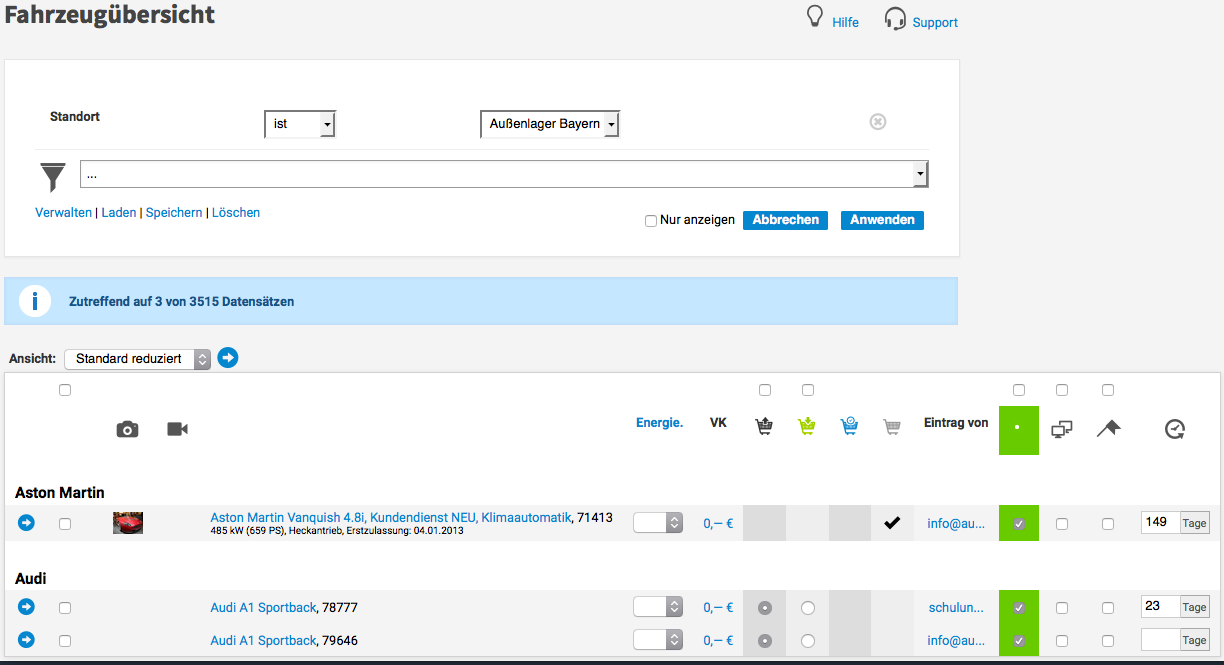Sort by the Energie. column header
This screenshot has width=1224, height=665.
tap(659, 423)
